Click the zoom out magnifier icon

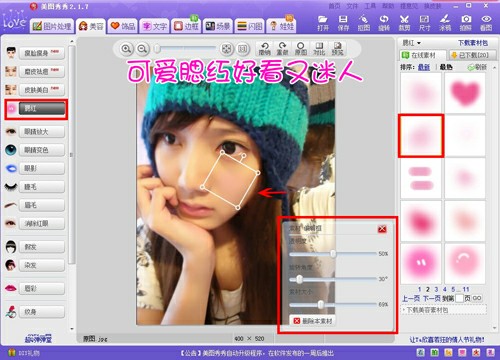coord(142,49)
